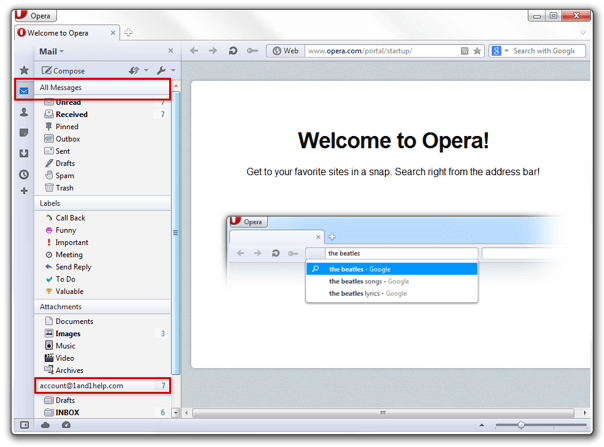Close the Mail panel with its X

171,50
